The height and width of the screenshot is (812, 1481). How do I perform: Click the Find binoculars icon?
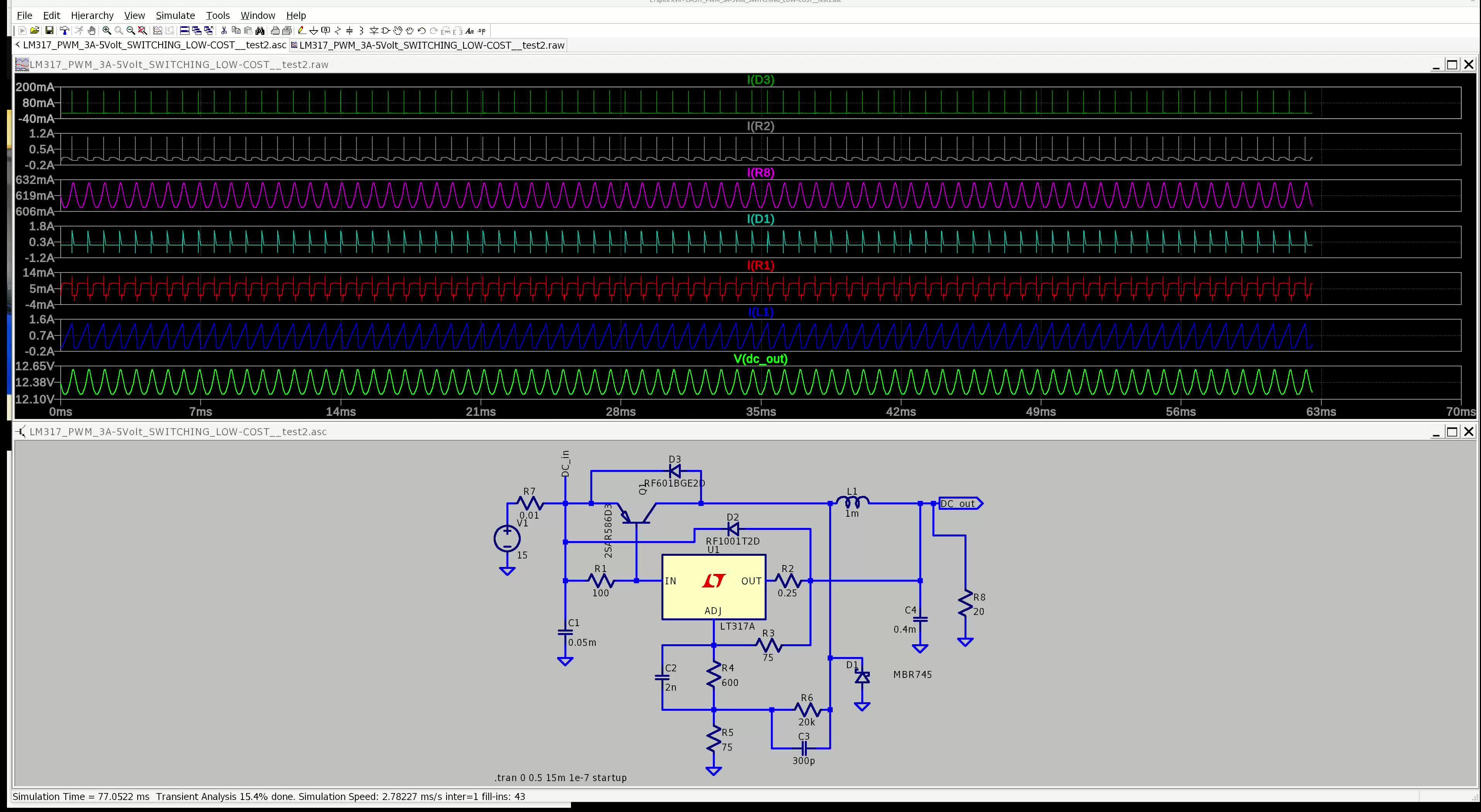[x=260, y=31]
